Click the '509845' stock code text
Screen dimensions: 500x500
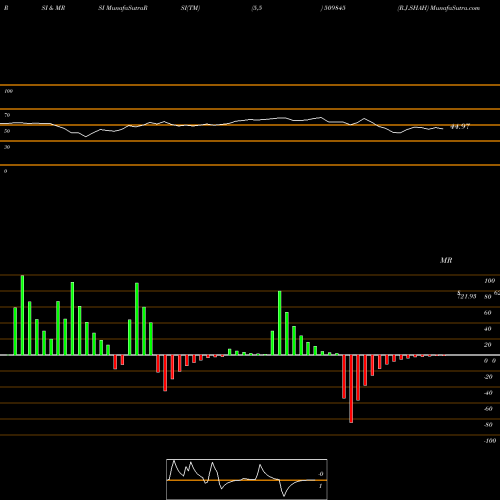335,8
